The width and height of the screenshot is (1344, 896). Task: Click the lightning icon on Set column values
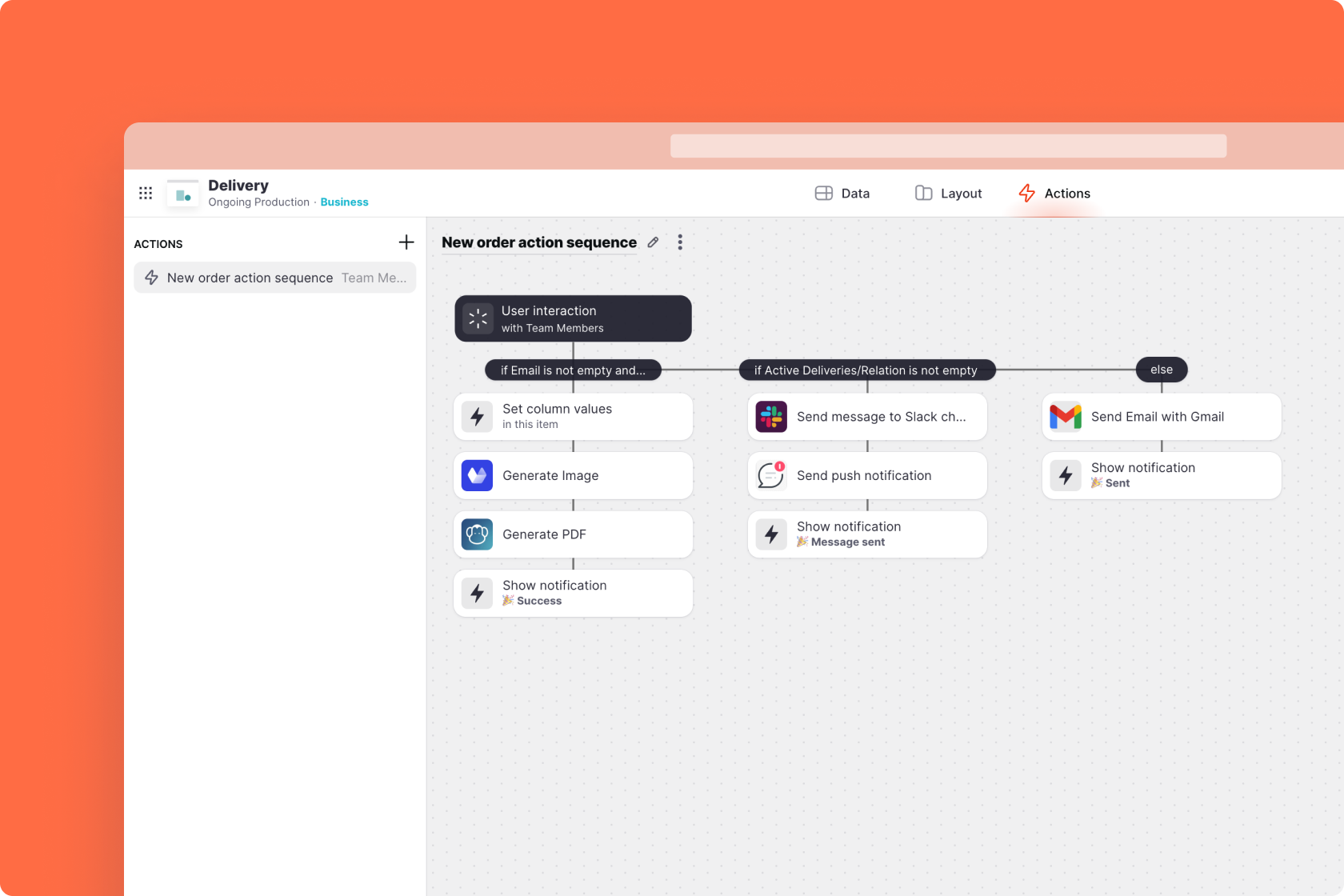tap(476, 417)
